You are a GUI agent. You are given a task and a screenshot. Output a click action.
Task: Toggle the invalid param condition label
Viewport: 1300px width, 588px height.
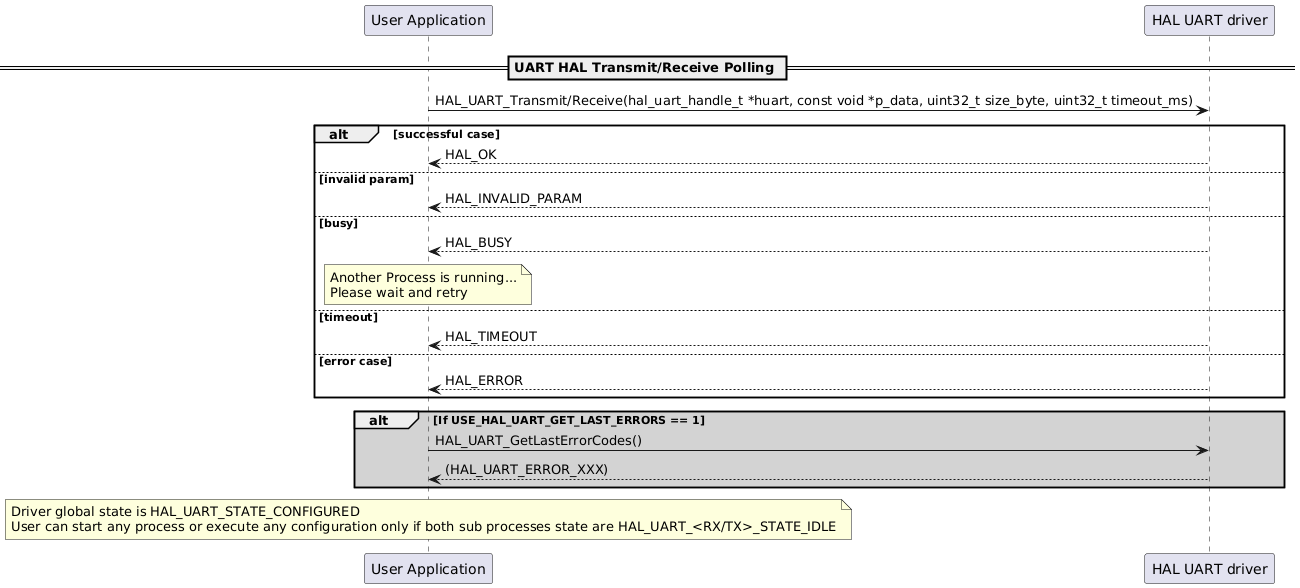pyautogui.click(x=366, y=179)
